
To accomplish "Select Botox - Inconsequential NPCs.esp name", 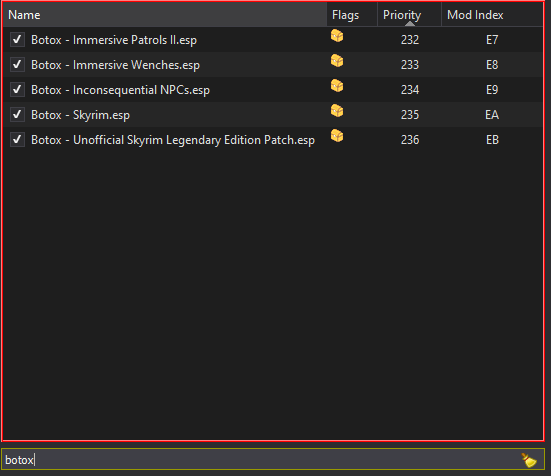I will point(121,90).
